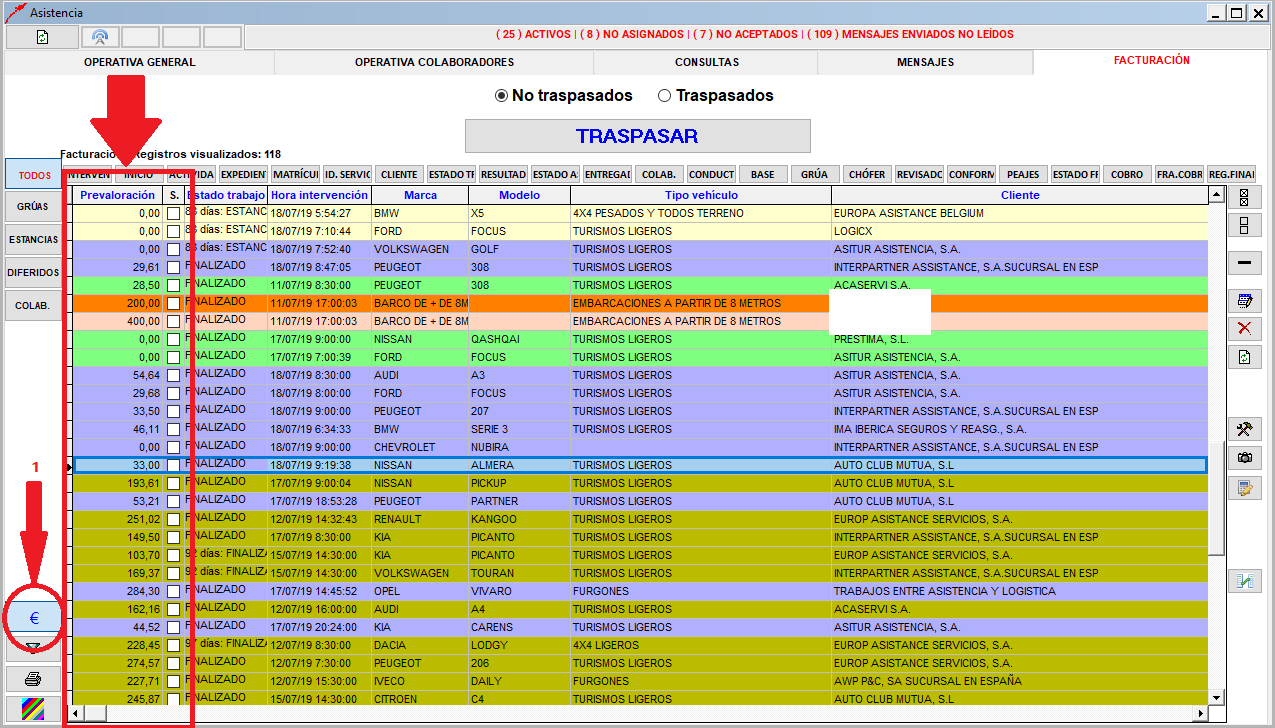Select the COLAB. side filter tab

click(33, 305)
